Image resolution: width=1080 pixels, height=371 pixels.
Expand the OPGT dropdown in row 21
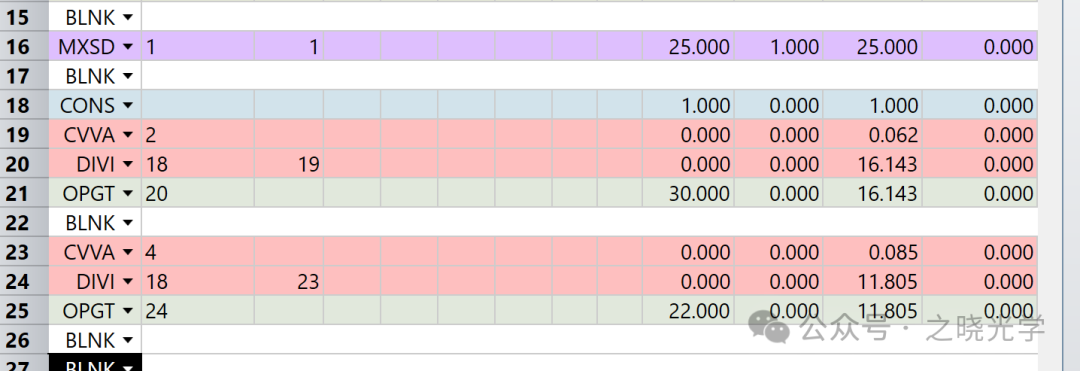[x=127, y=194]
